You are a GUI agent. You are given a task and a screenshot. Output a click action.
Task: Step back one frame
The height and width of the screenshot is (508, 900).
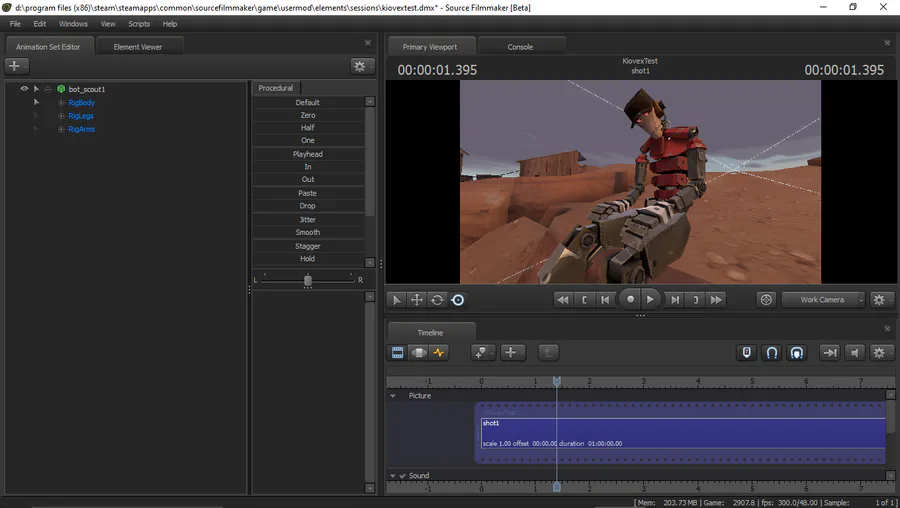(605, 300)
